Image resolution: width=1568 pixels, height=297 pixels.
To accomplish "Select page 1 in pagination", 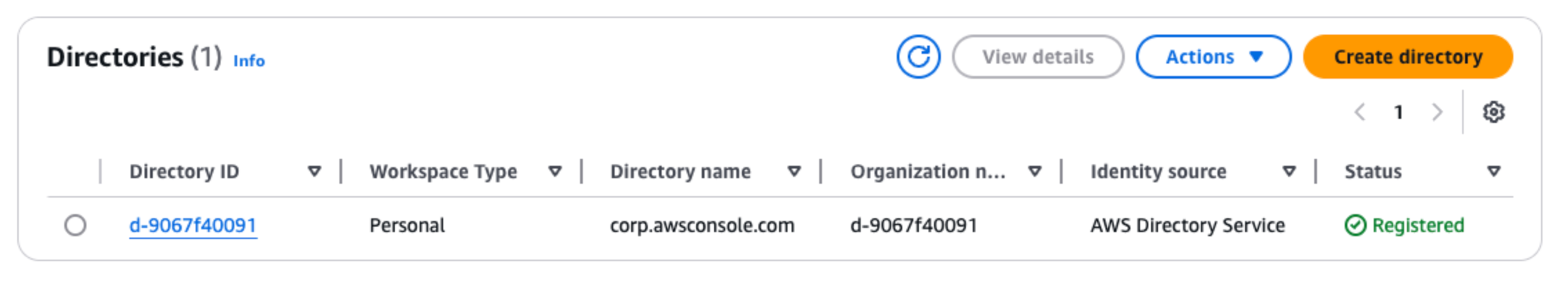I will coord(1399,112).
